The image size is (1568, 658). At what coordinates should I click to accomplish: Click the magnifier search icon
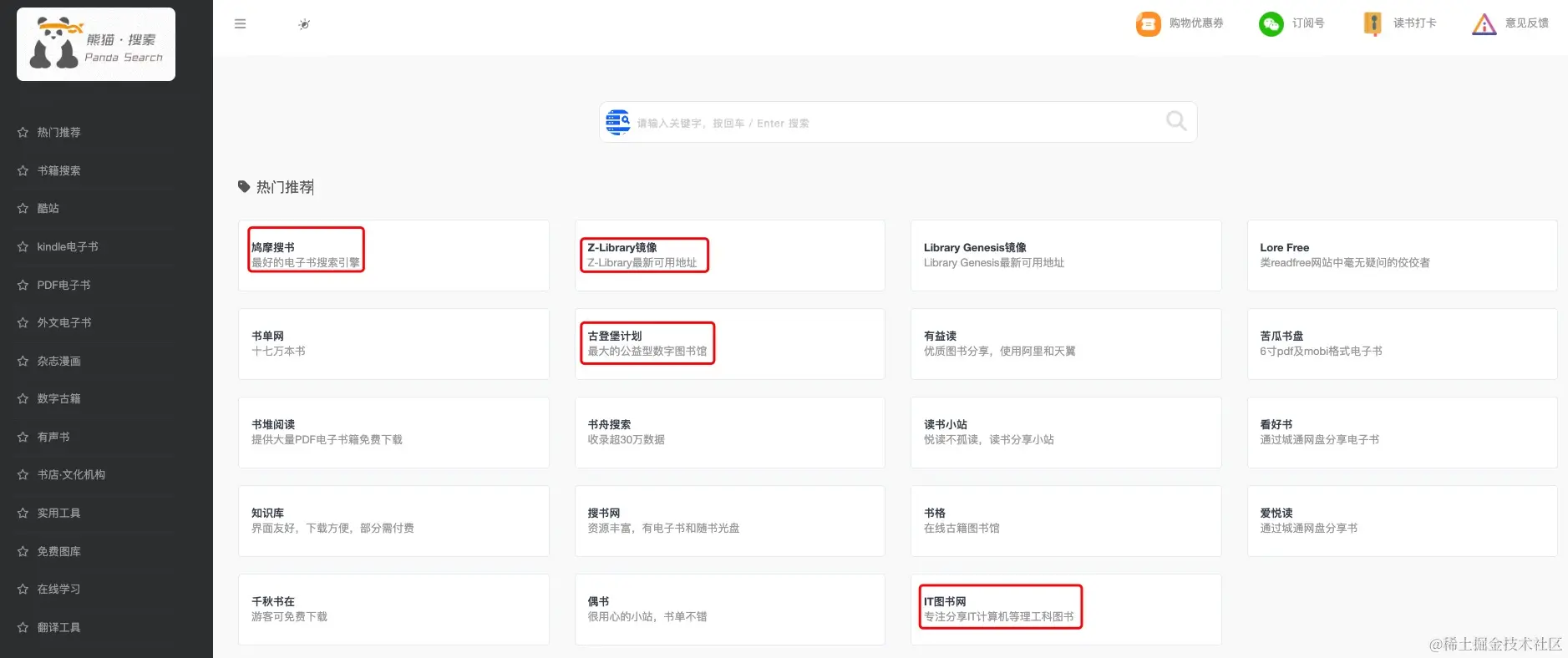point(1176,121)
